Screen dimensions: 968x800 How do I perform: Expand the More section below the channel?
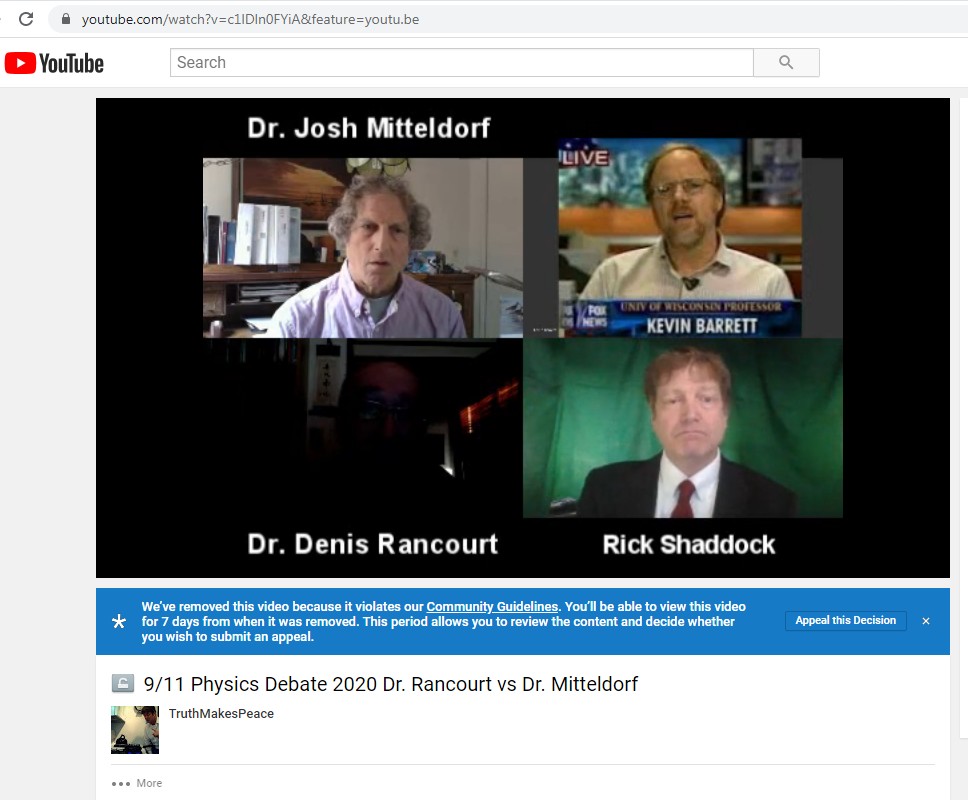tap(137, 783)
